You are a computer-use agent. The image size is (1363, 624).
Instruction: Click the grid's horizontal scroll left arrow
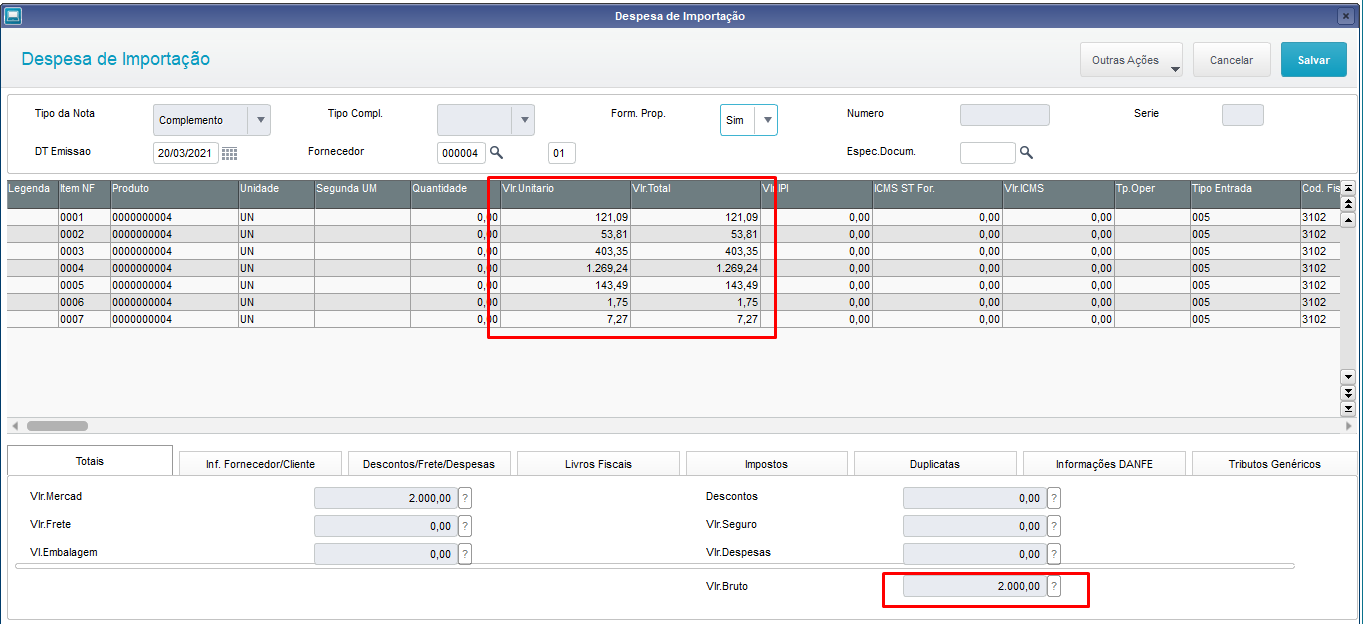(x=14, y=425)
